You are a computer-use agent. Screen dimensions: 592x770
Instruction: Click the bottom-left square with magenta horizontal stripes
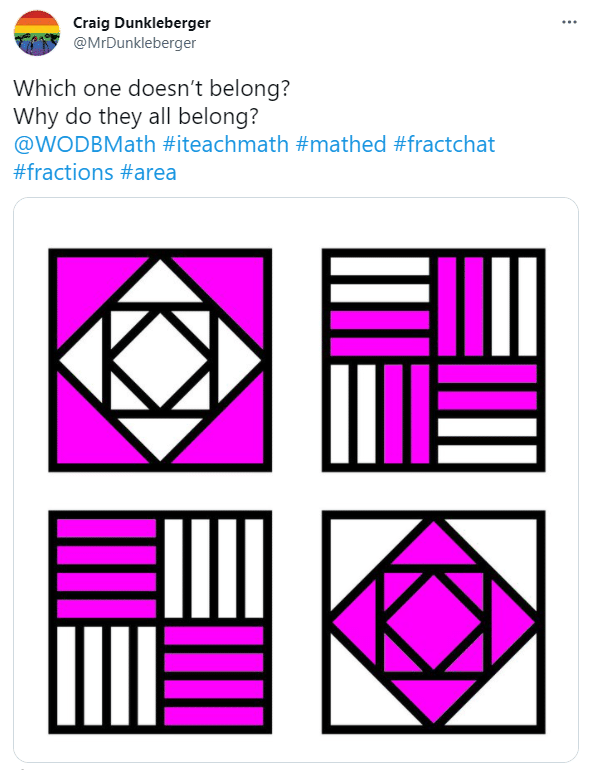click(160, 622)
